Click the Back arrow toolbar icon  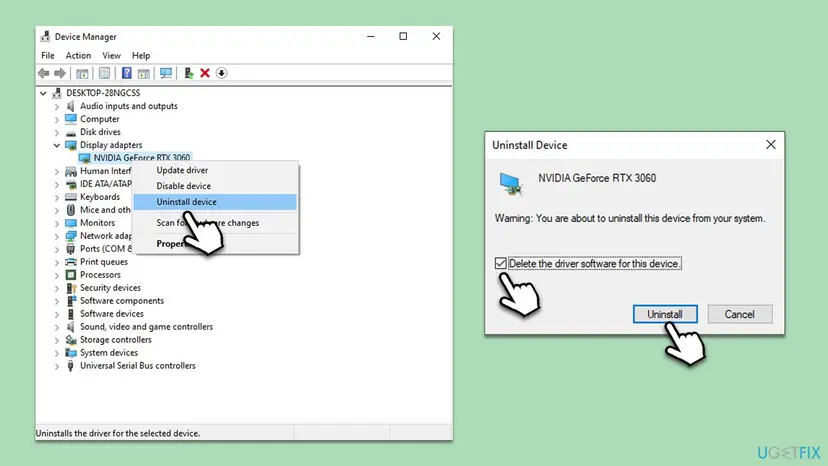(43, 73)
